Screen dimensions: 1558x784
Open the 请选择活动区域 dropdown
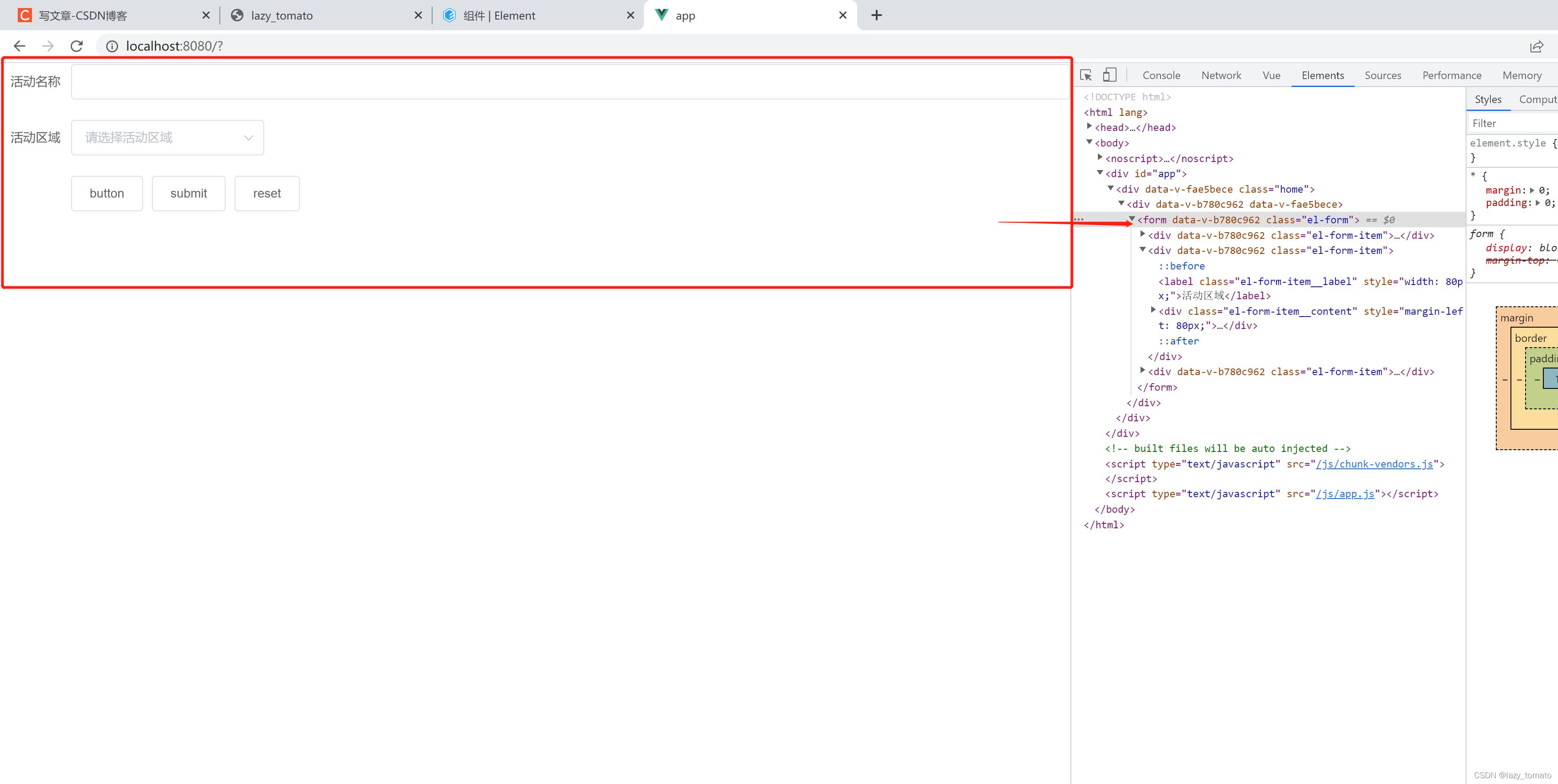(167, 138)
